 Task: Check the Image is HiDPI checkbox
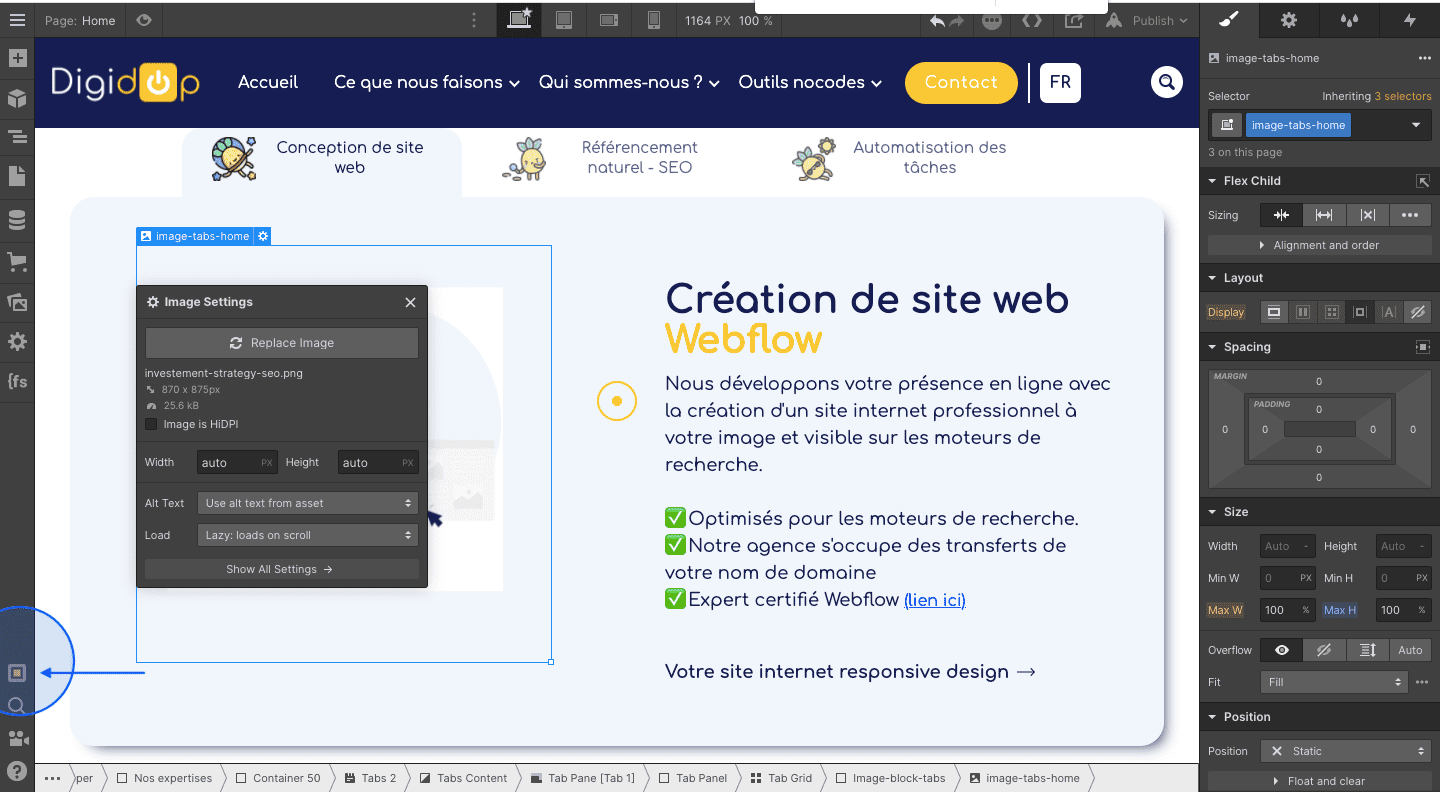[x=152, y=424]
